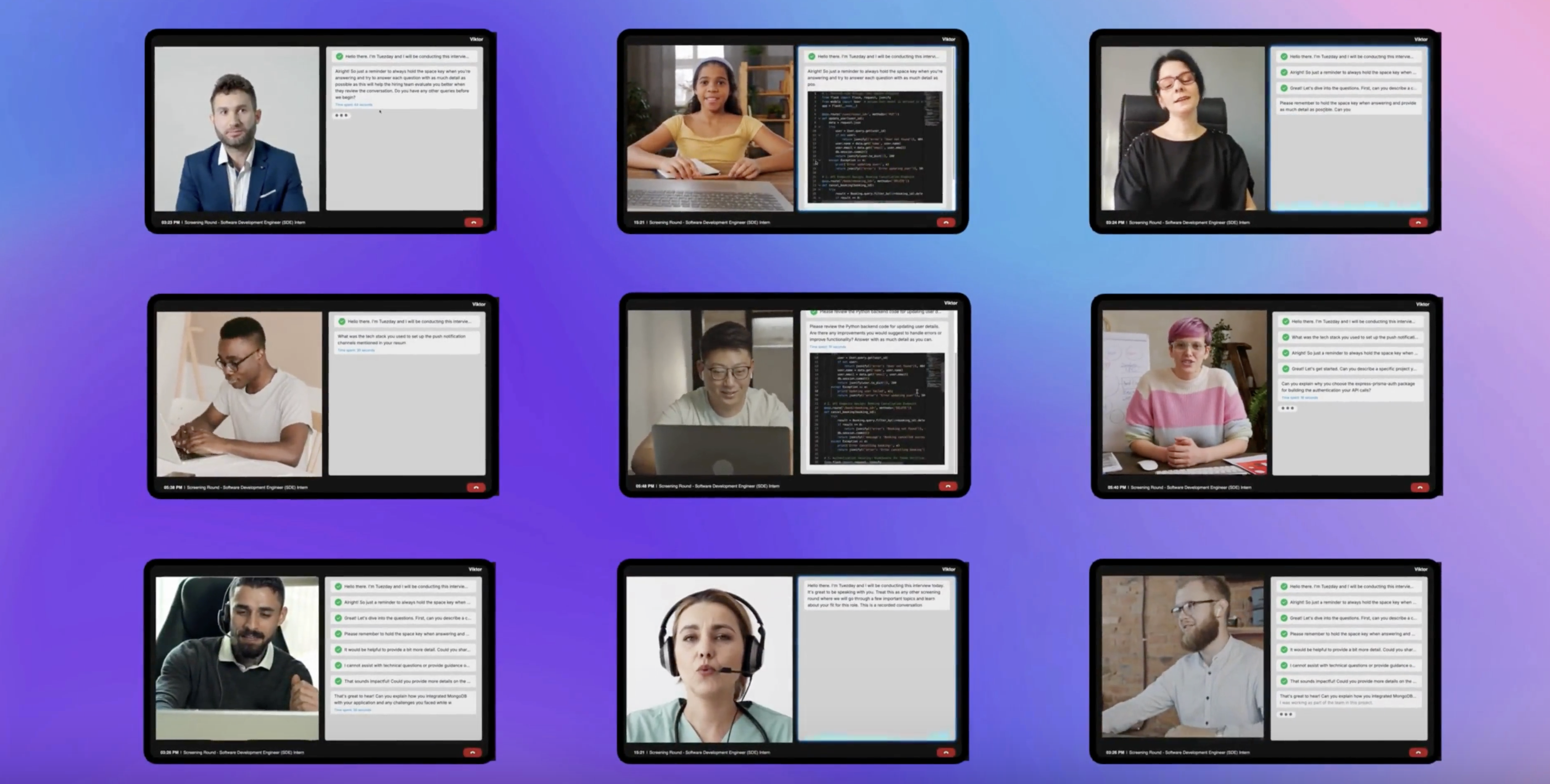
Task: Expand 'Alright! So just a reminder' in top-right window
Action: pos(1353,72)
